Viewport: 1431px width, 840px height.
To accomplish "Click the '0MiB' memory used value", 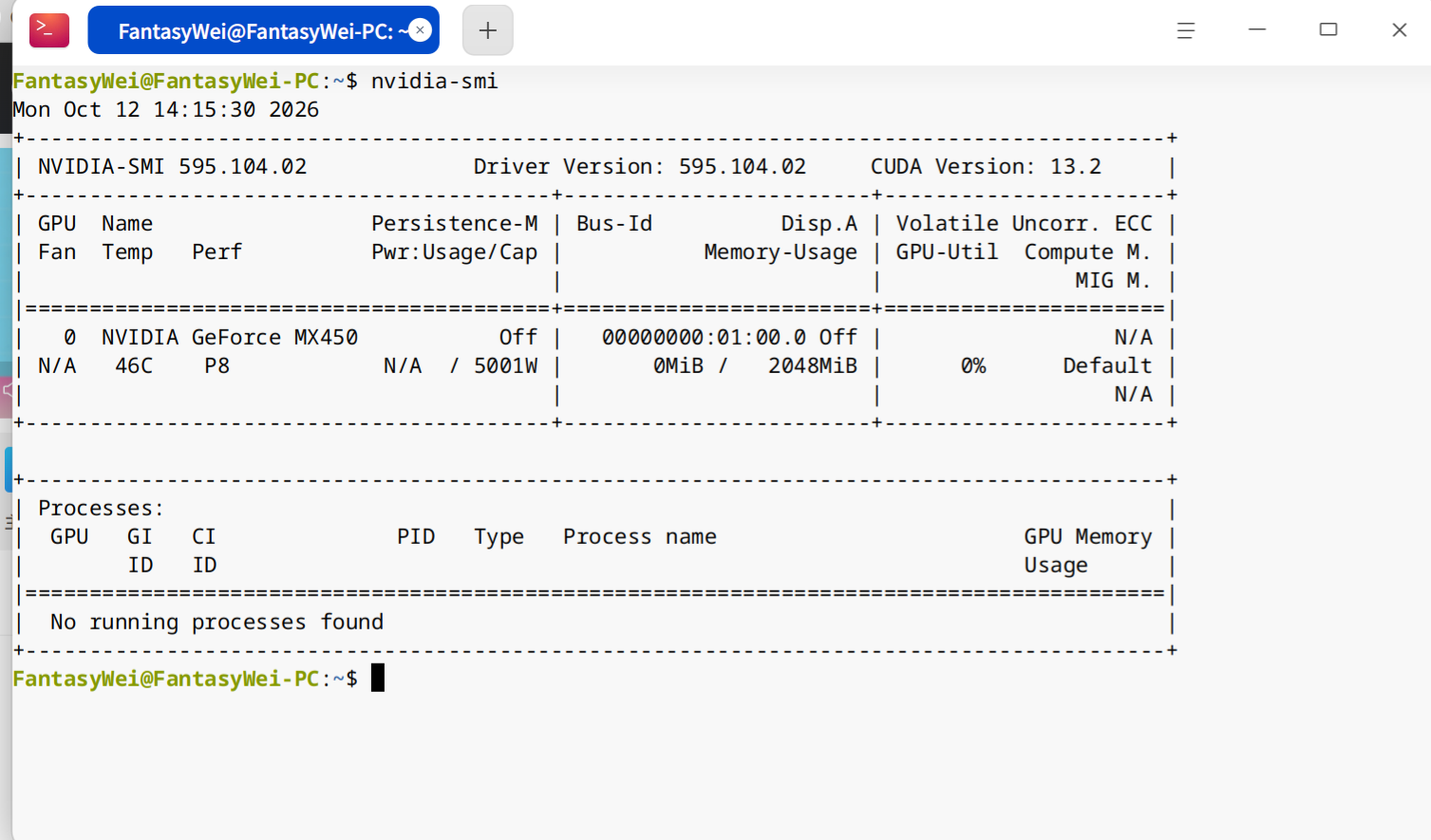I will pyautogui.click(x=678, y=366).
